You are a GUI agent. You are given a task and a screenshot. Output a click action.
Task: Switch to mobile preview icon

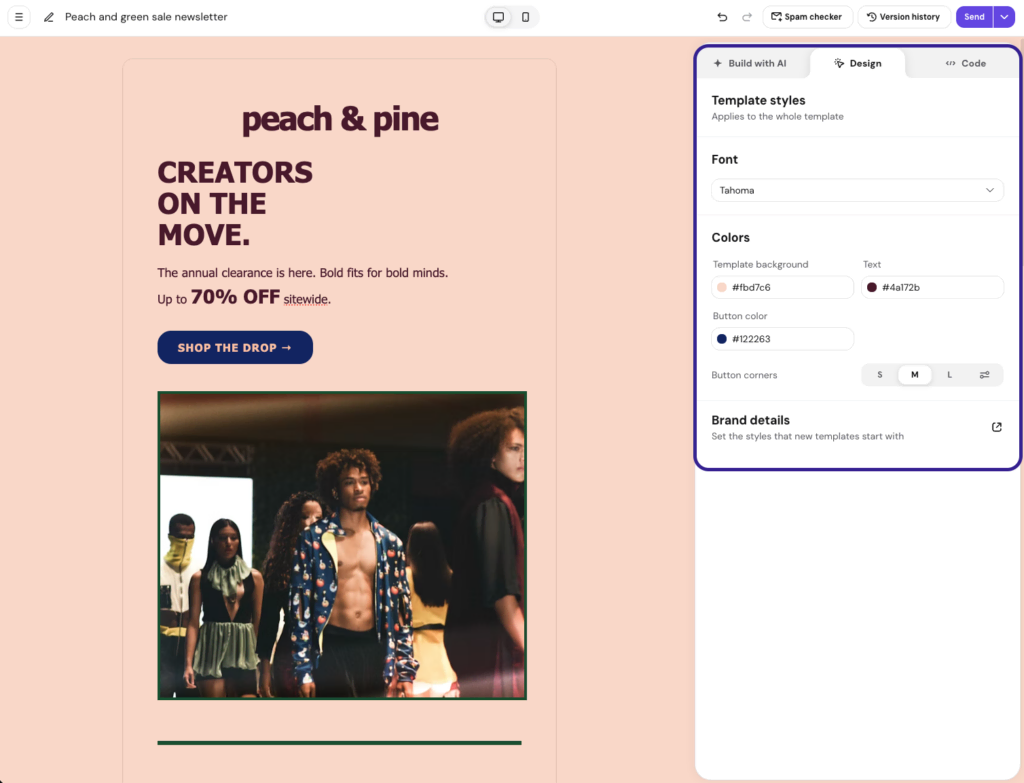525,17
